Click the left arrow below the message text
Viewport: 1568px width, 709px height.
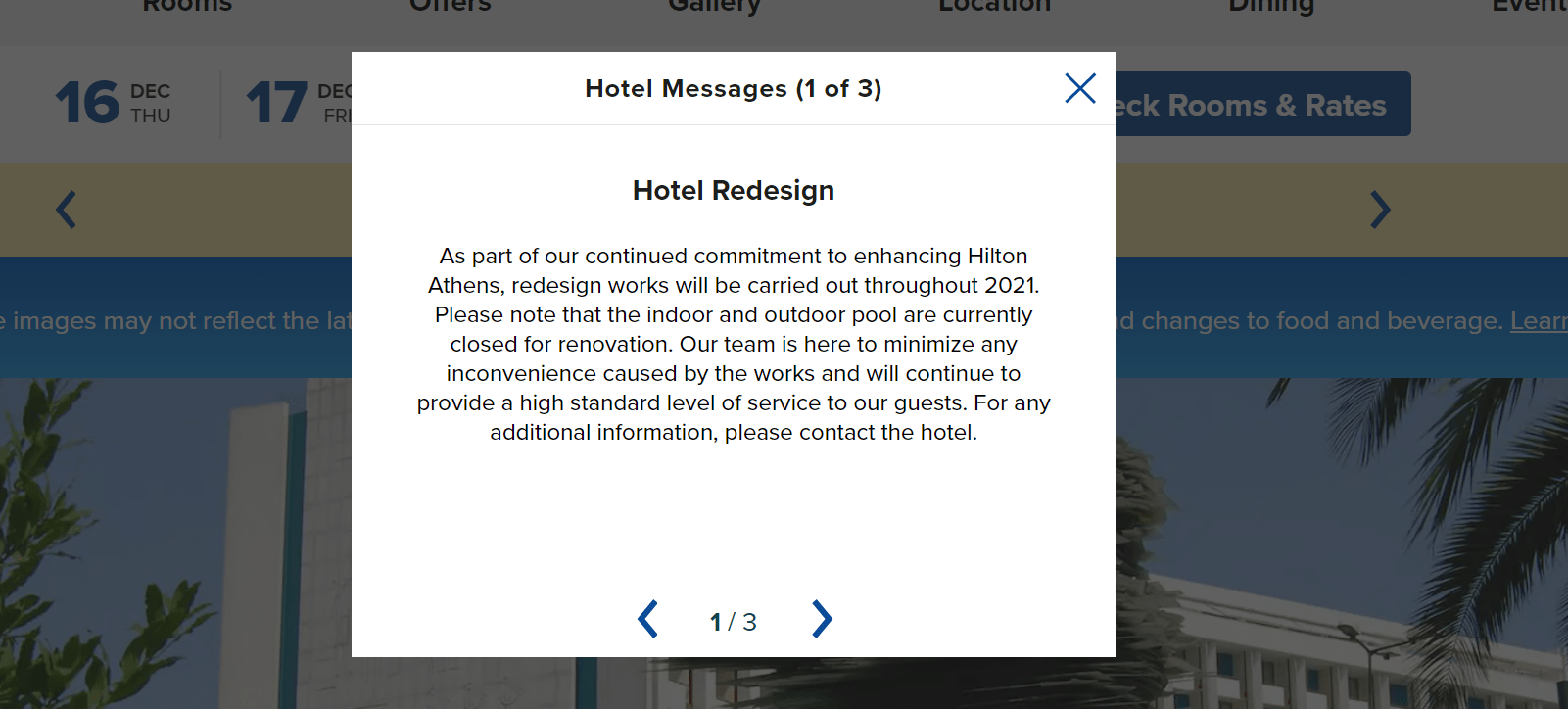[x=646, y=619]
